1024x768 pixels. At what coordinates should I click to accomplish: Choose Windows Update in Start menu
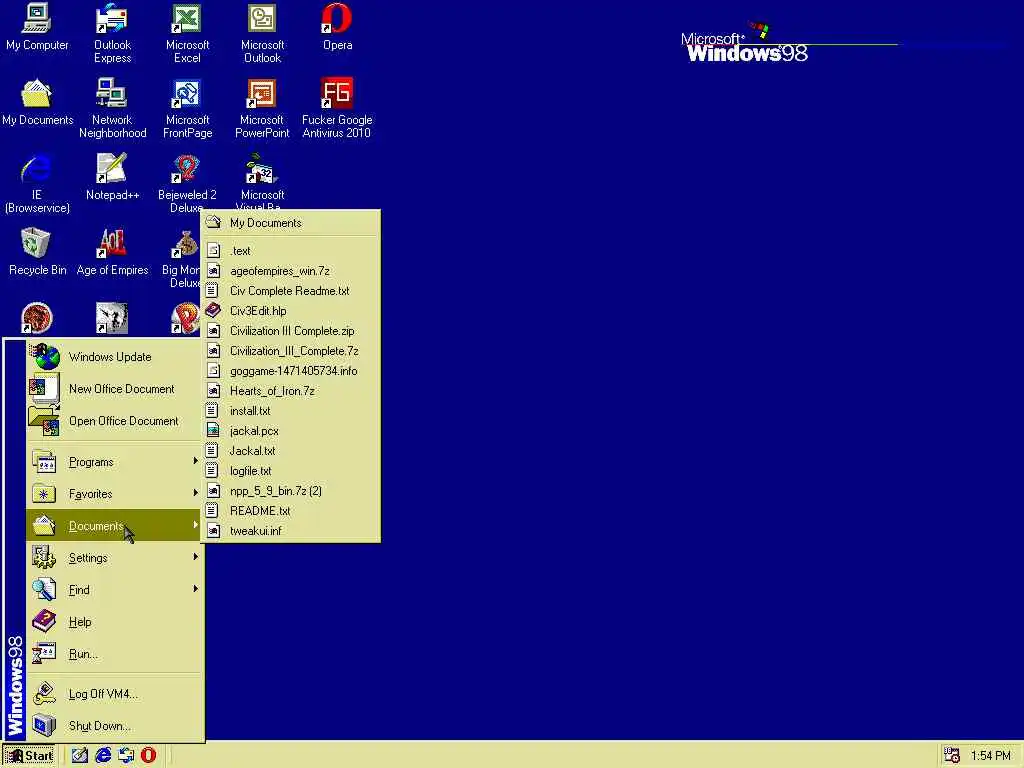(114, 357)
